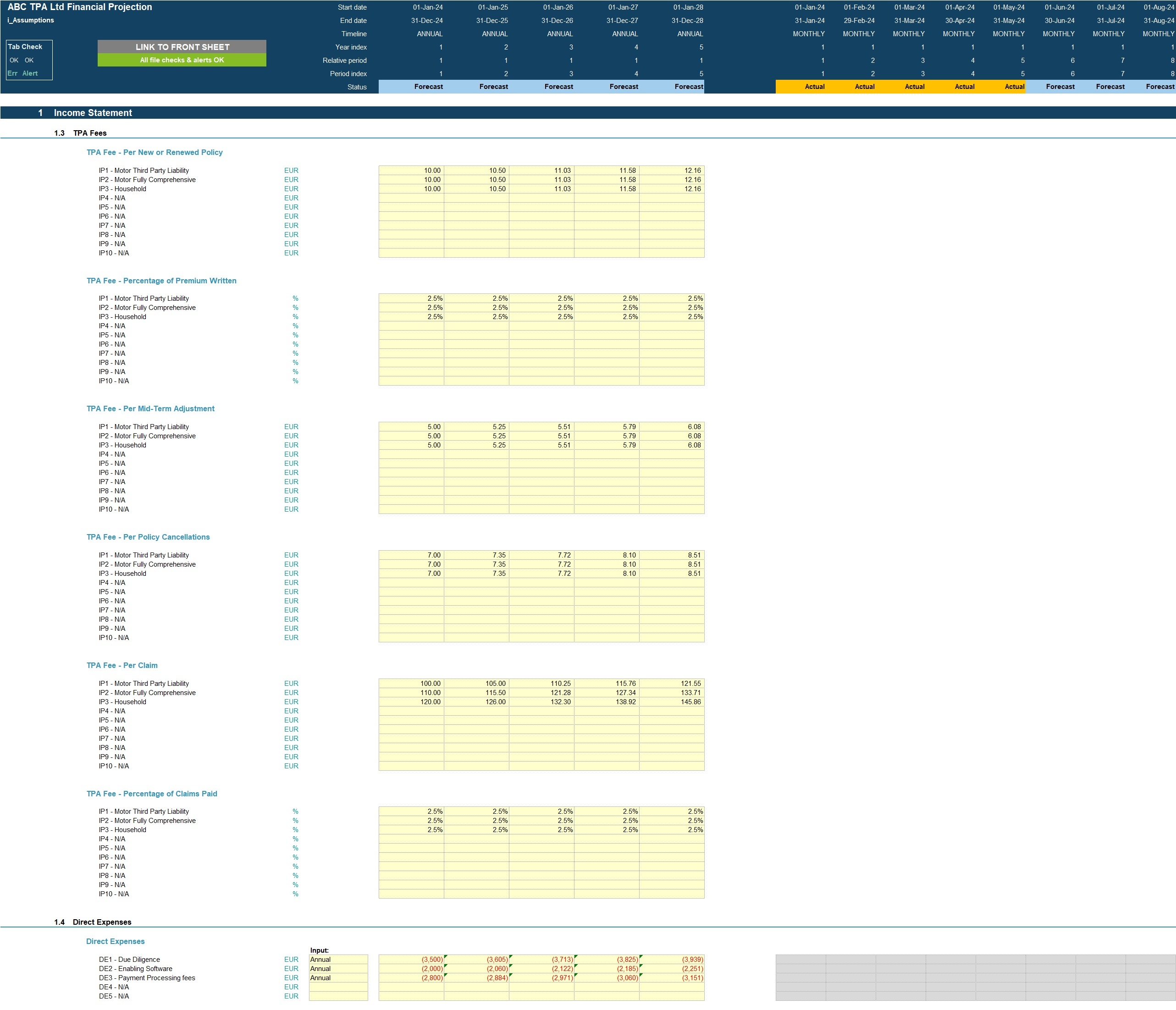The height and width of the screenshot is (1010, 1176).
Task: Select the empty DE4 input type cell
Action: click(x=338, y=987)
